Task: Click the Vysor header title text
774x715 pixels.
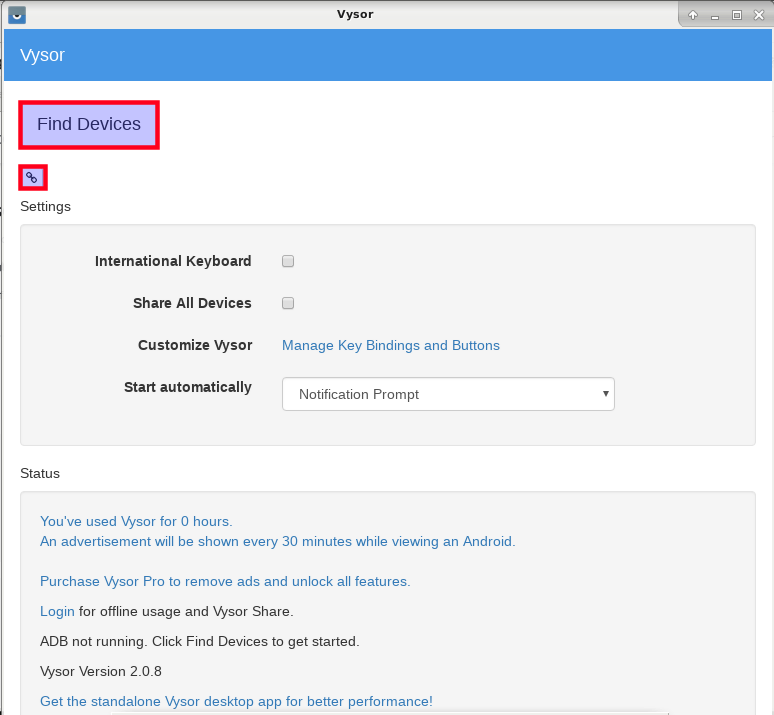Action: (42, 55)
